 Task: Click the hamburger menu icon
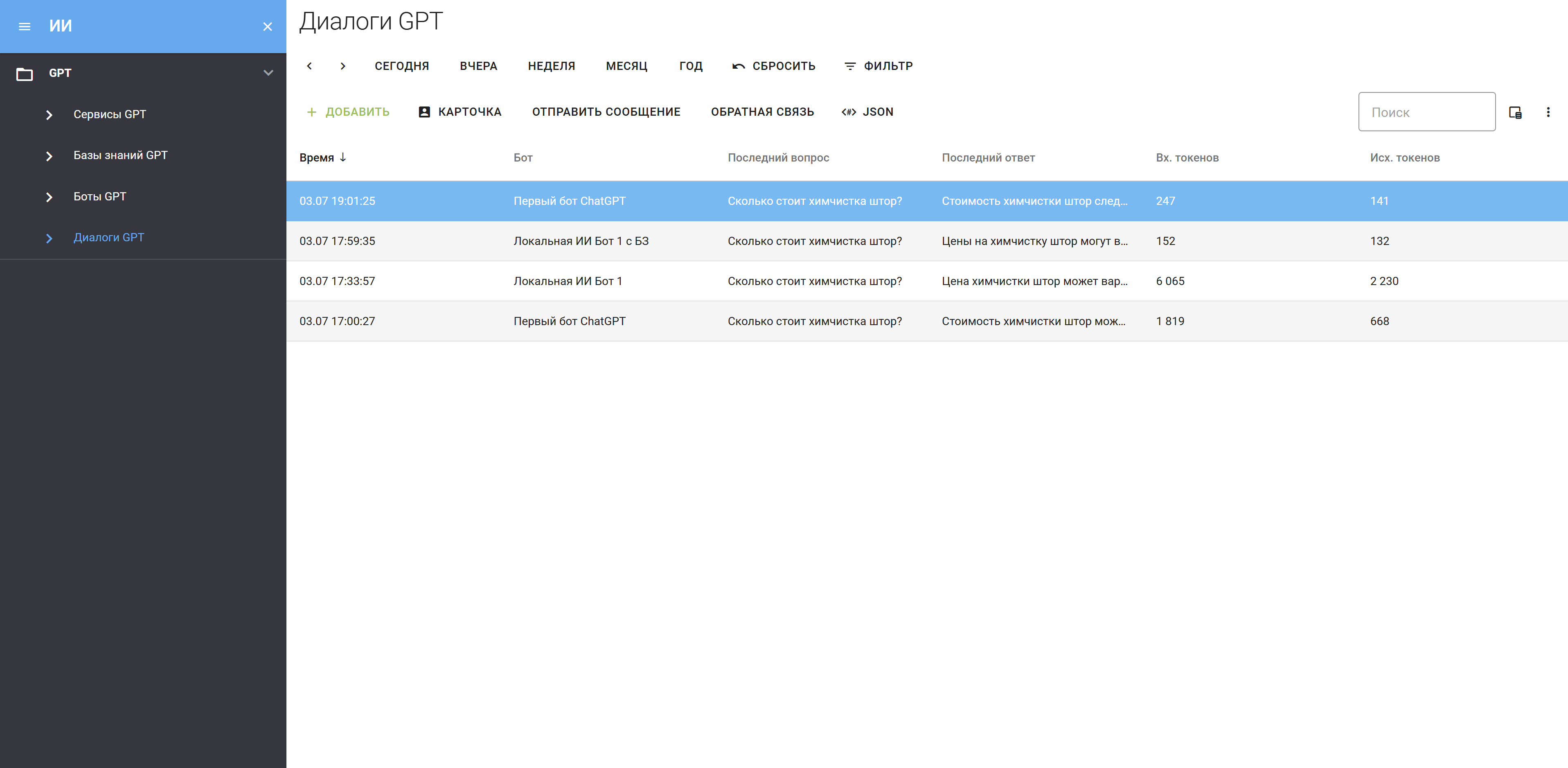[x=25, y=26]
